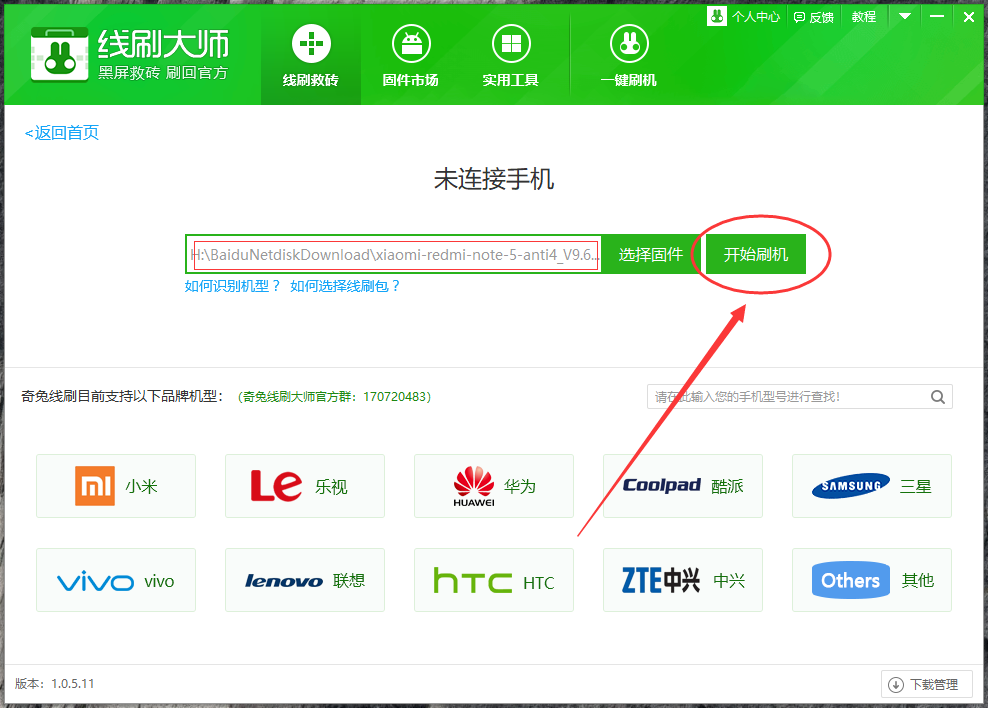Click the magnifier search icon
Viewport: 988px width, 708px height.
[x=938, y=397]
